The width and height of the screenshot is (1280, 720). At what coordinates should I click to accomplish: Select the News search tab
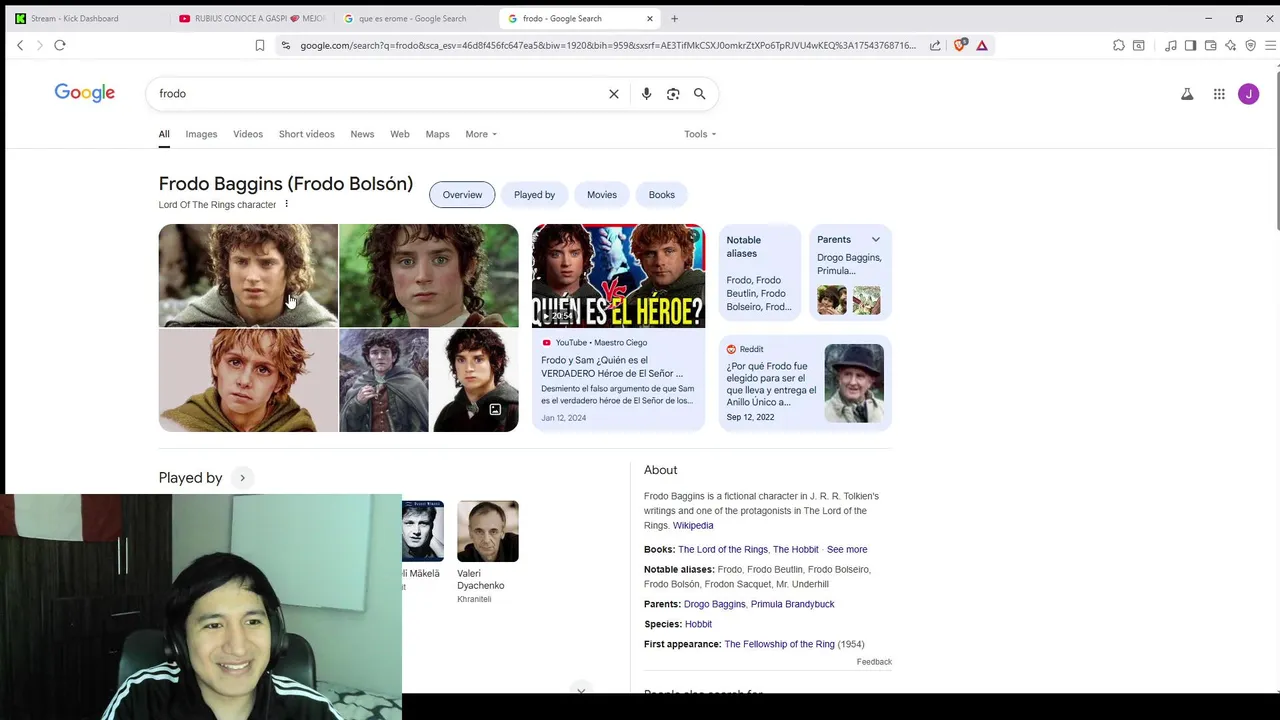(x=362, y=134)
